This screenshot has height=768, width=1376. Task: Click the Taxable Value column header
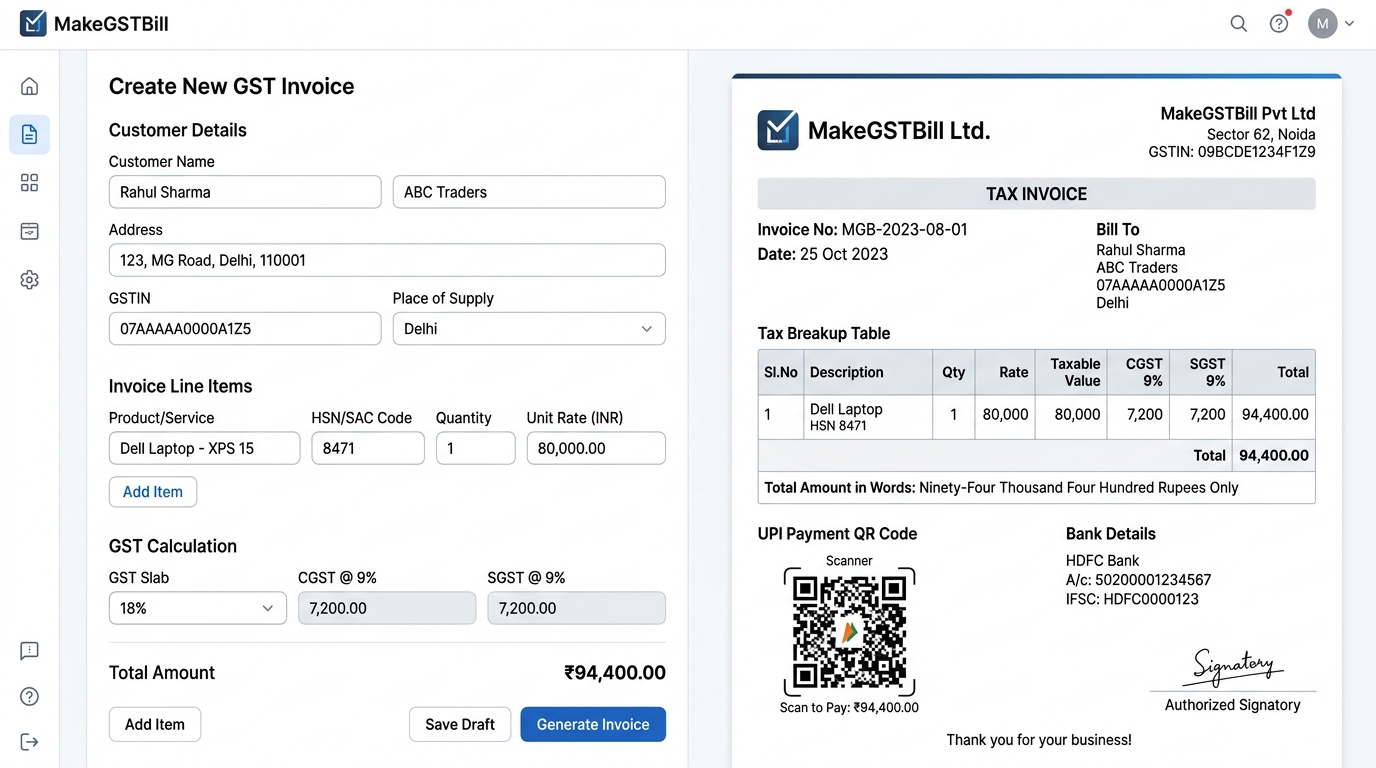tap(1072, 372)
